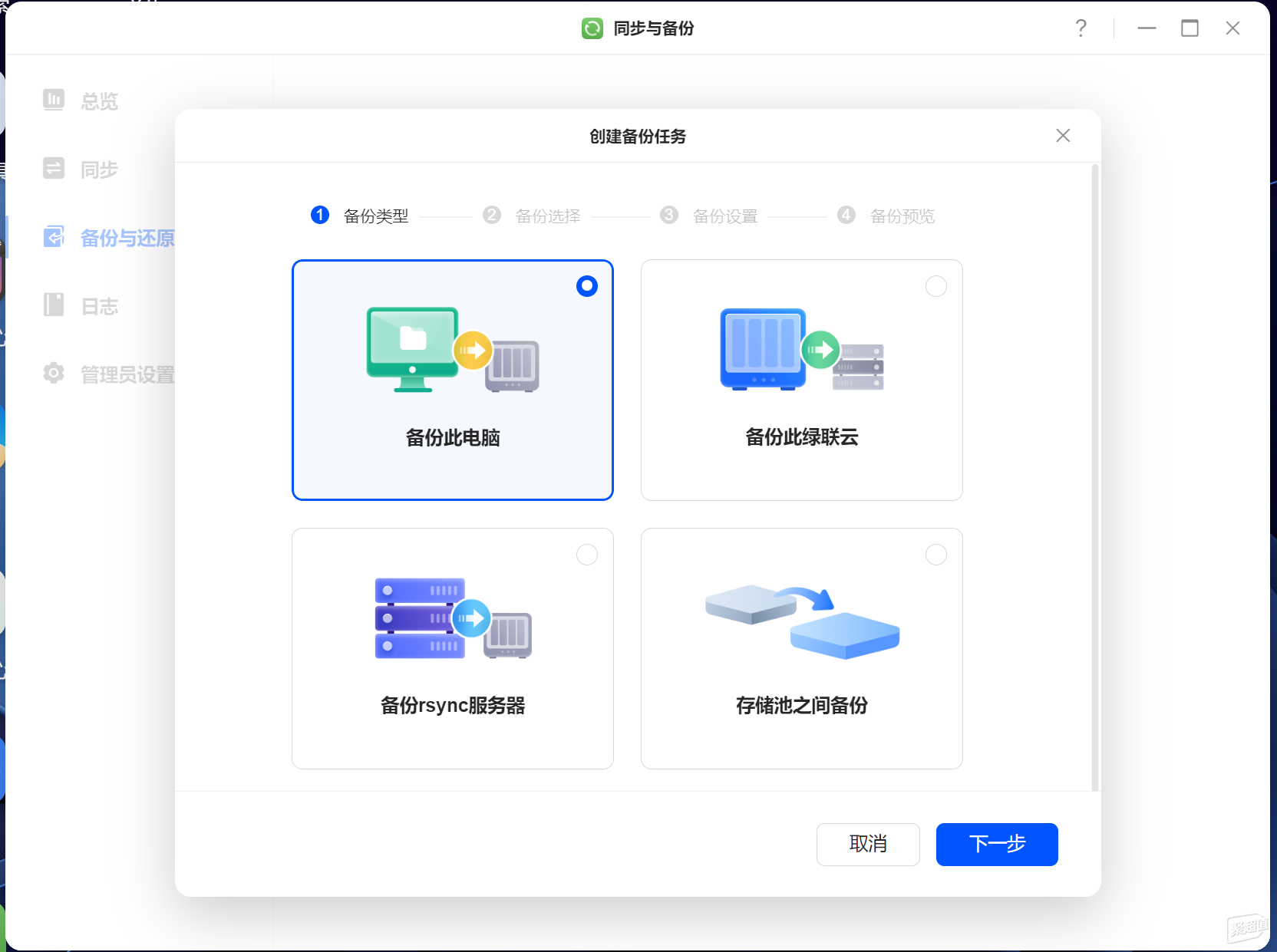
Task: Click the storage pool backup illustration
Action: [802, 621]
